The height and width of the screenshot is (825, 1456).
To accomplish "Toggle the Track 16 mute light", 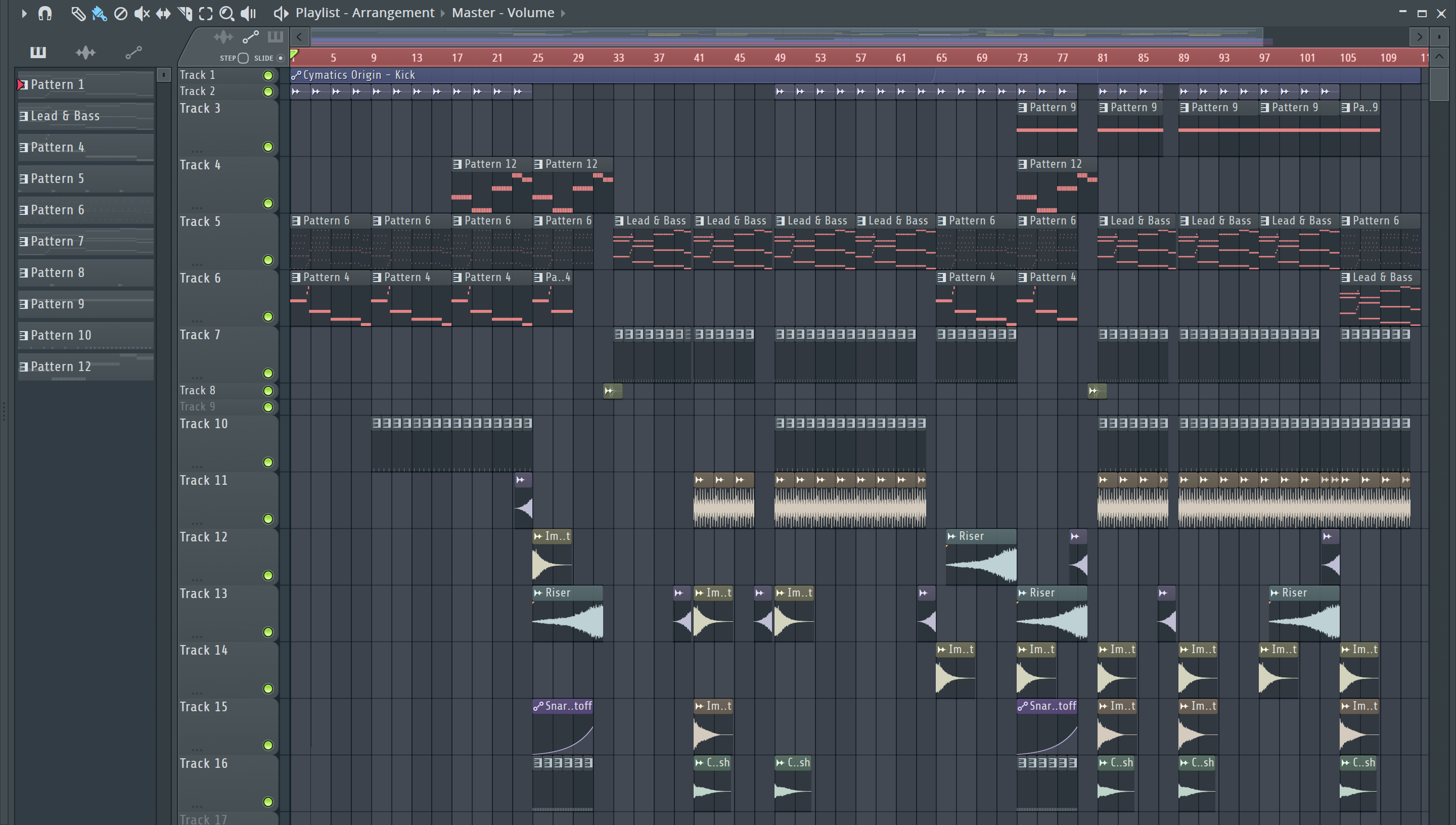I will [268, 802].
